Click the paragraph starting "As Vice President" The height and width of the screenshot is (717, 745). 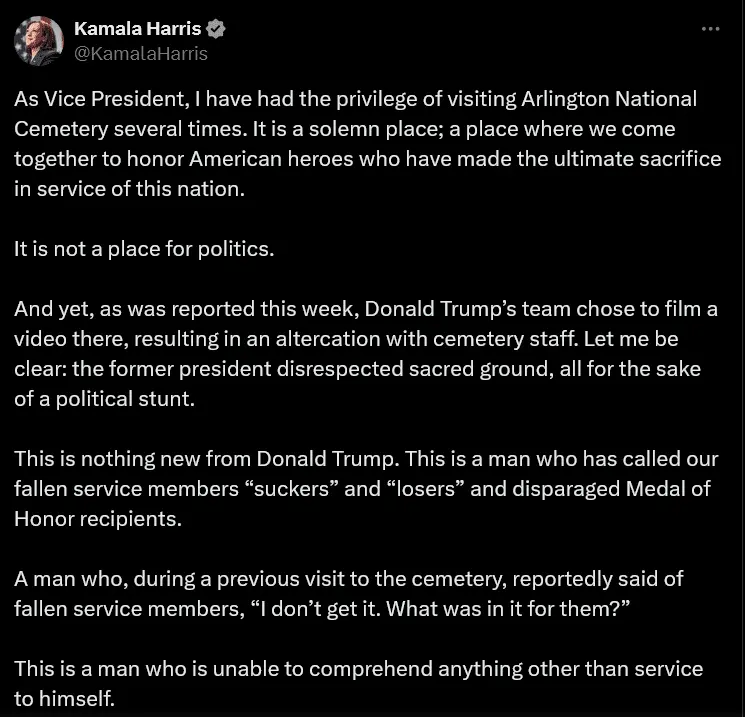pyautogui.click(x=367, y=144)
